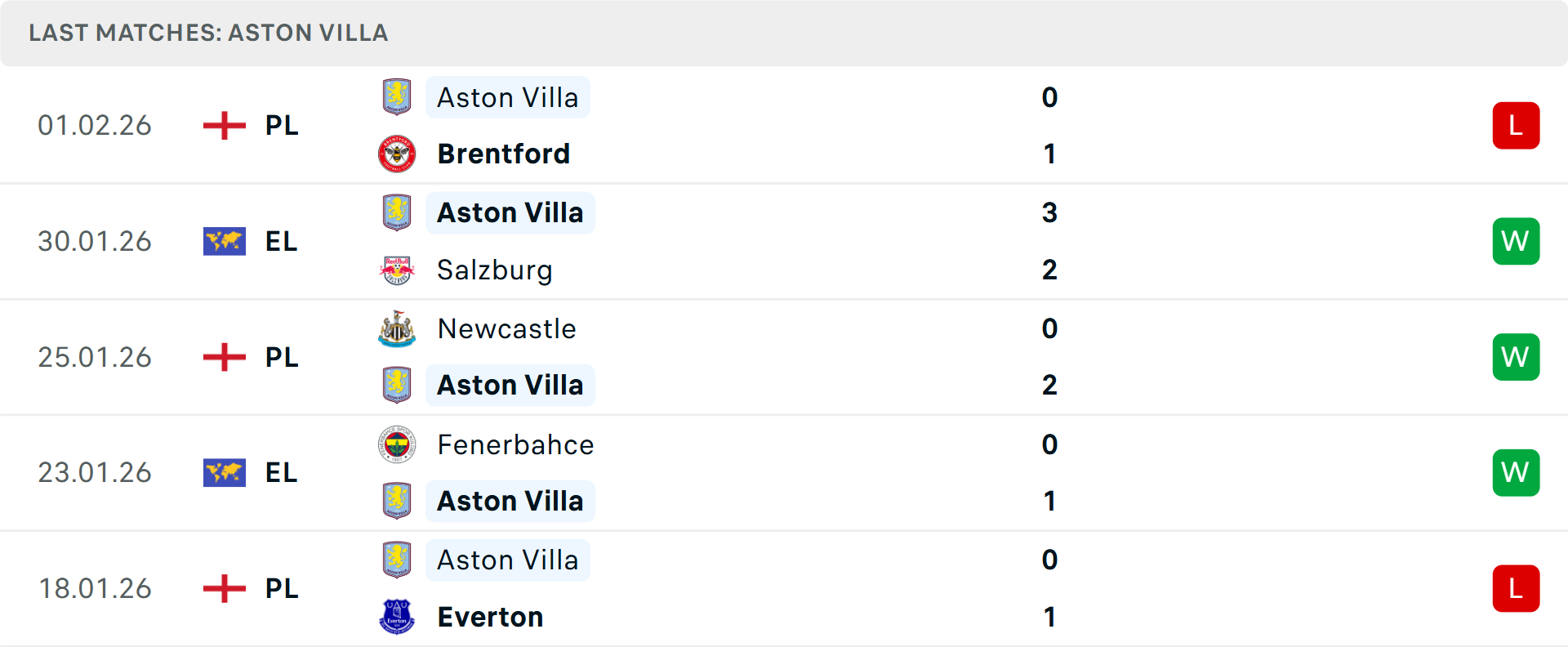Image resolution: width=1568 pixels, height=647 pixels.
Task: Click the red L badge for Brentford match
Action: tap(1516, 126)
